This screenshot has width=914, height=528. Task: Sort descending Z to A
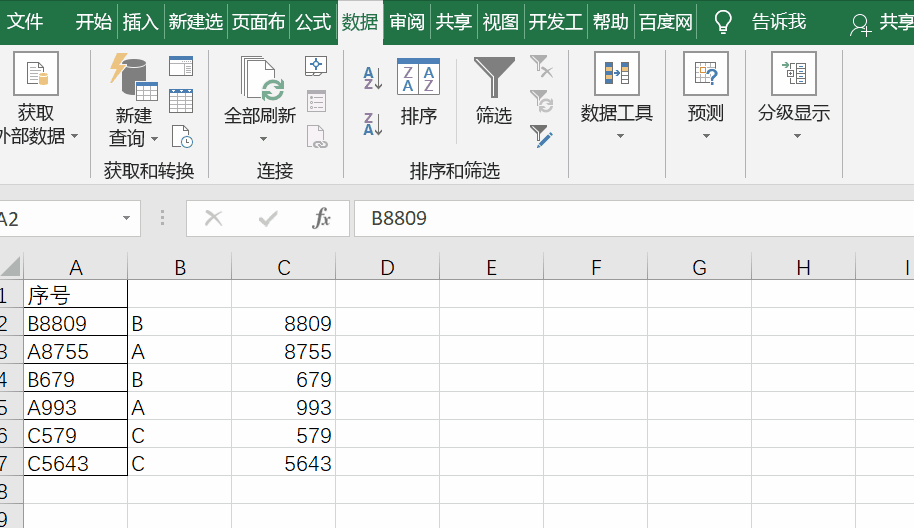372,124
